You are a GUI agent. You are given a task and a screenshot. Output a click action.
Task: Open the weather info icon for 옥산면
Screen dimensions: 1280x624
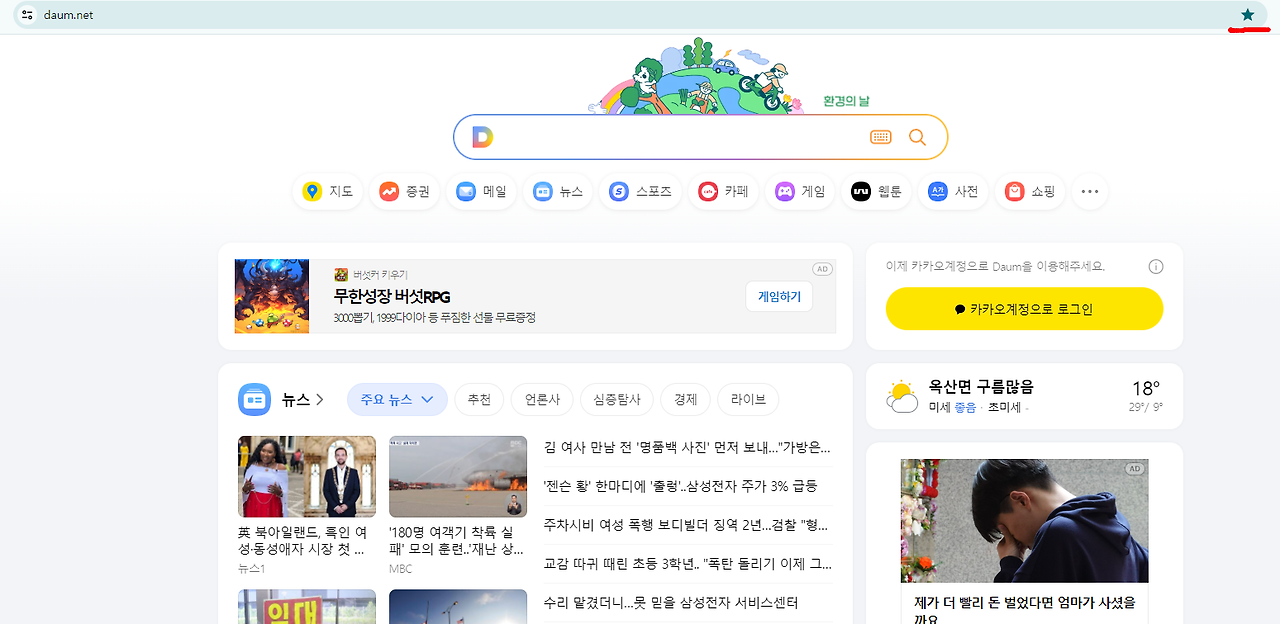(901, 395)
